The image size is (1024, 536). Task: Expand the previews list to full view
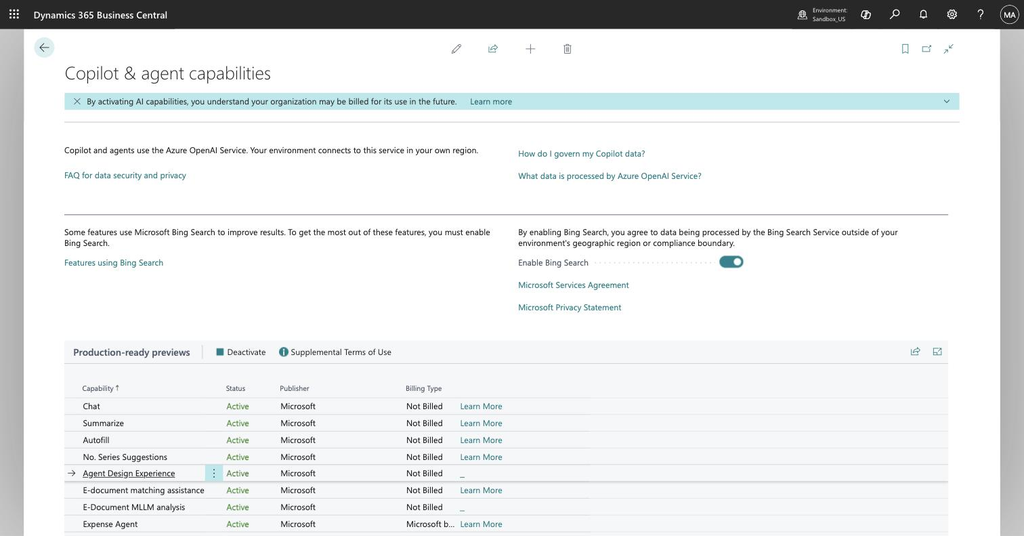937,352
